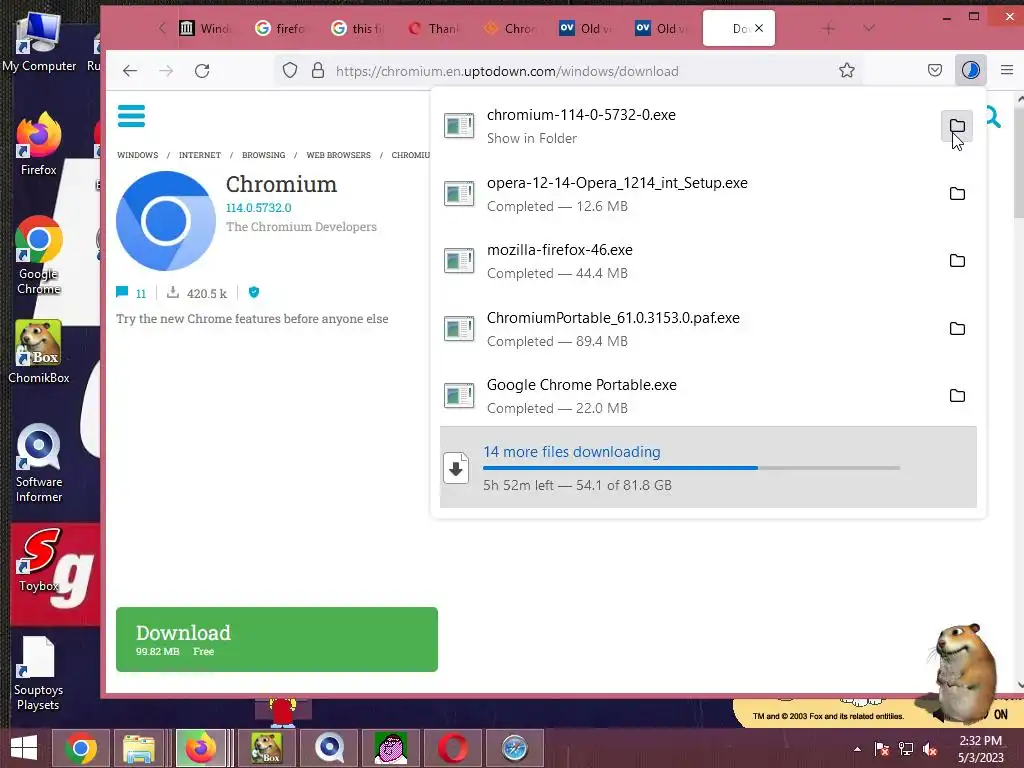Show chromium-114-0-5732-0.exe in its folder
Viewport: 1024px width, 768px height.
click(957, 126)
